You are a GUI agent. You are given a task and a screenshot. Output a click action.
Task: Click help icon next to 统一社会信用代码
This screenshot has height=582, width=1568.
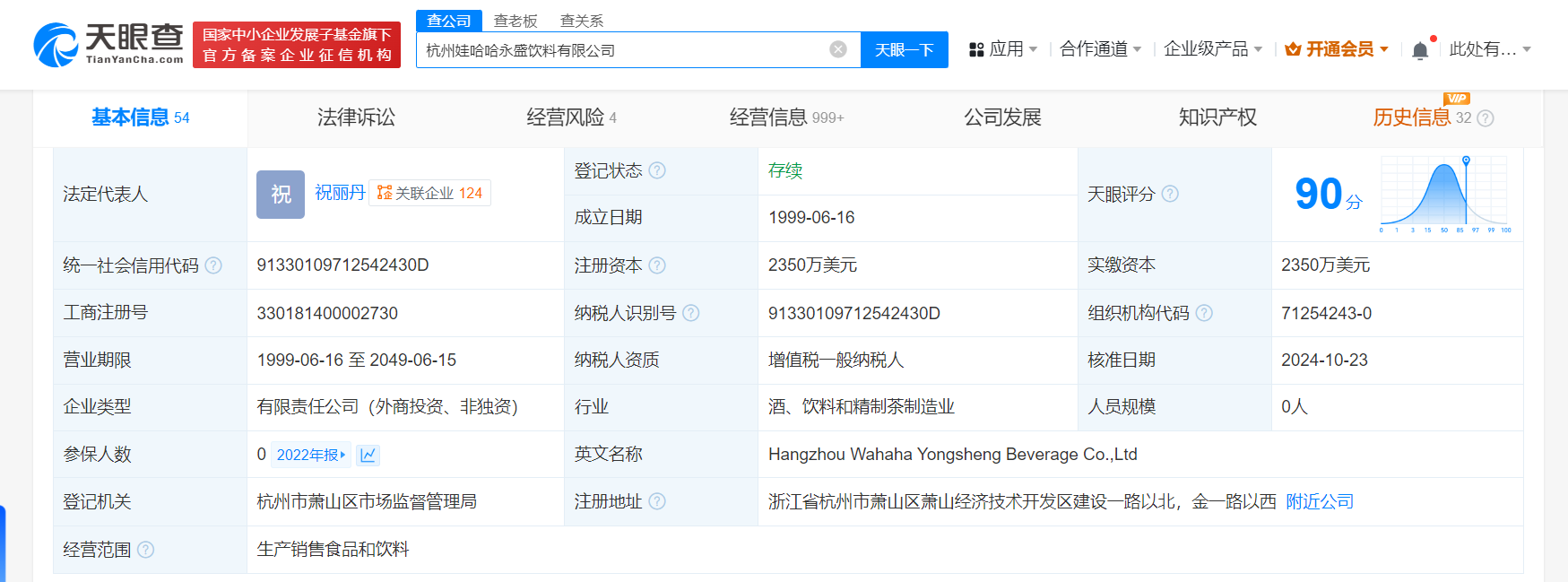point(213,265)
